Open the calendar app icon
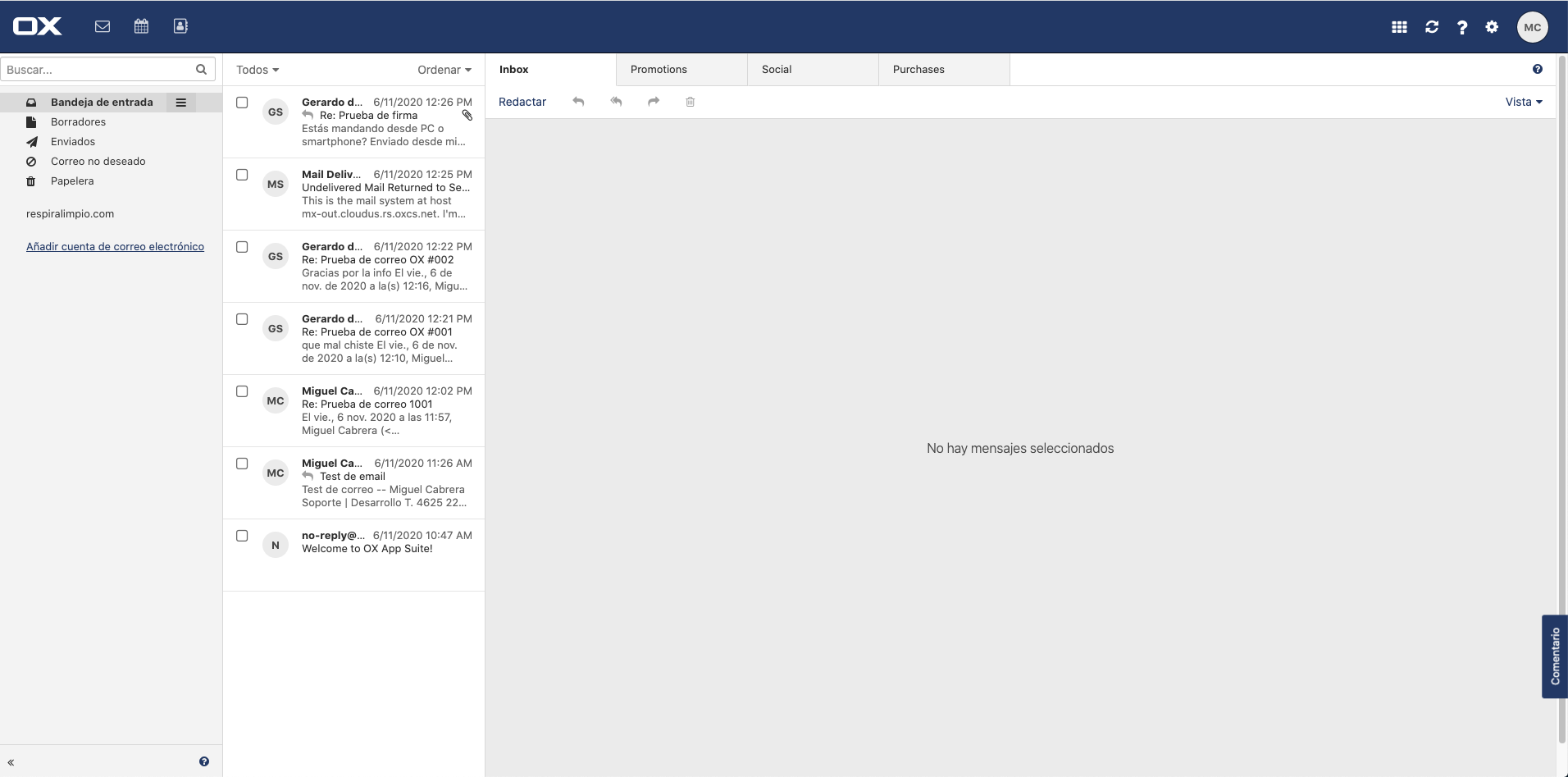This screenshot has height=777, width=1568. pos(141,26)
